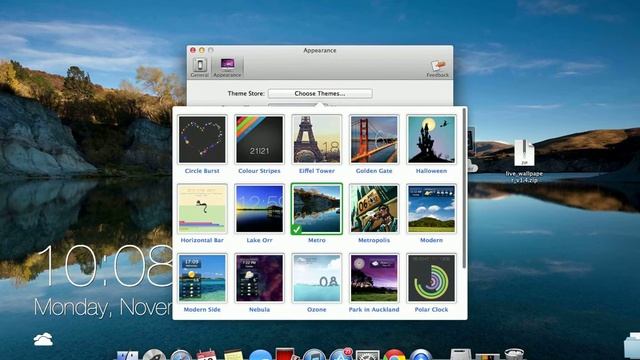Select the Nebula theme thumbnail
Screen dimensions: 640x360
click(x=259, y=278)
